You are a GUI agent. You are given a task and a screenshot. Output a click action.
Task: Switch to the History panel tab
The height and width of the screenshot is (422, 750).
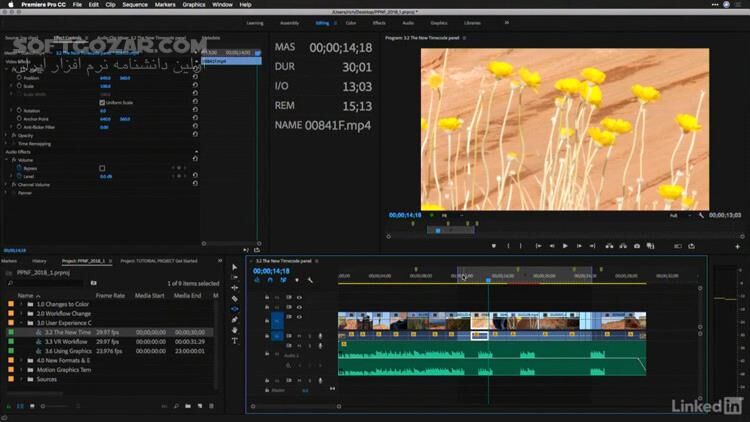tap(39, 261)
